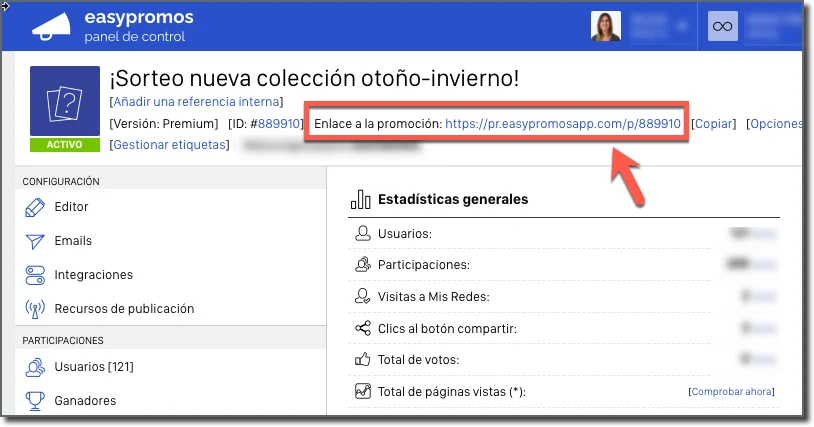This screenshot has width=814, height=427.
Task: Click the PARTICIPACIONES section header
Action: [x=63, y=341]
